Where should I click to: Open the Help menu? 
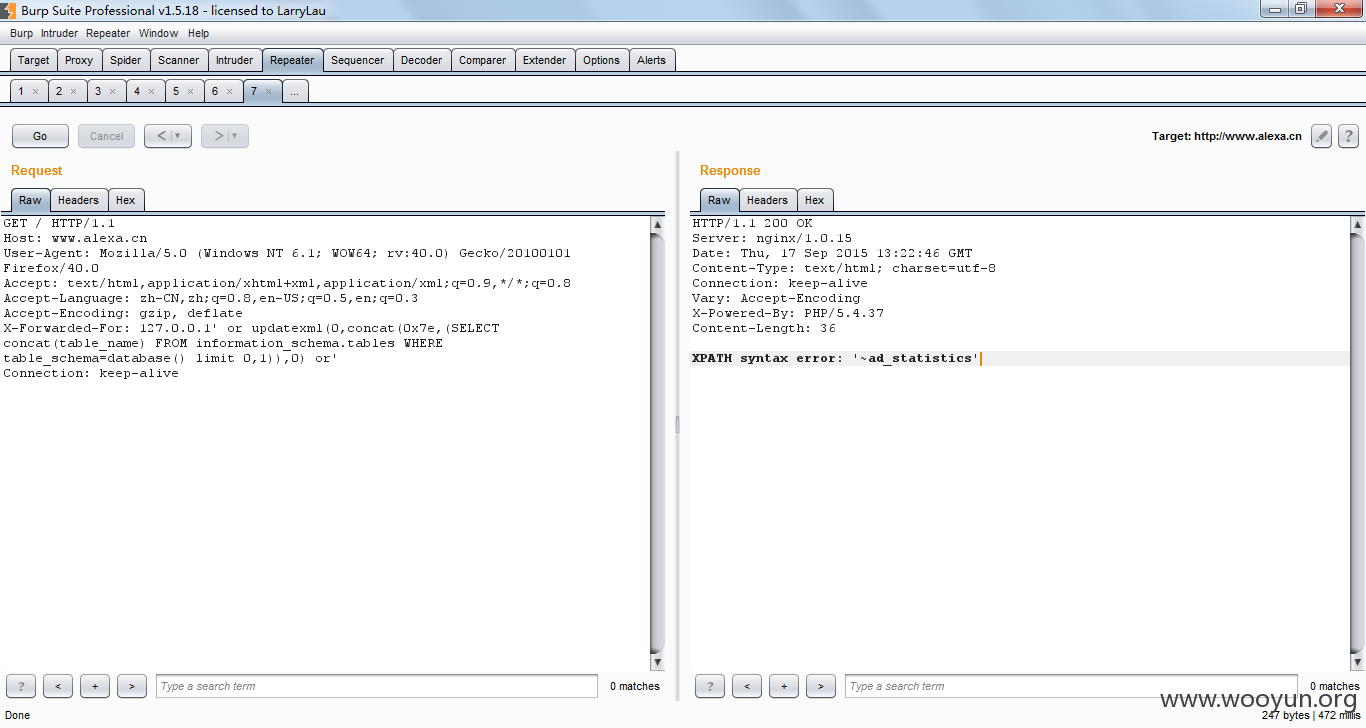point(199,33)
